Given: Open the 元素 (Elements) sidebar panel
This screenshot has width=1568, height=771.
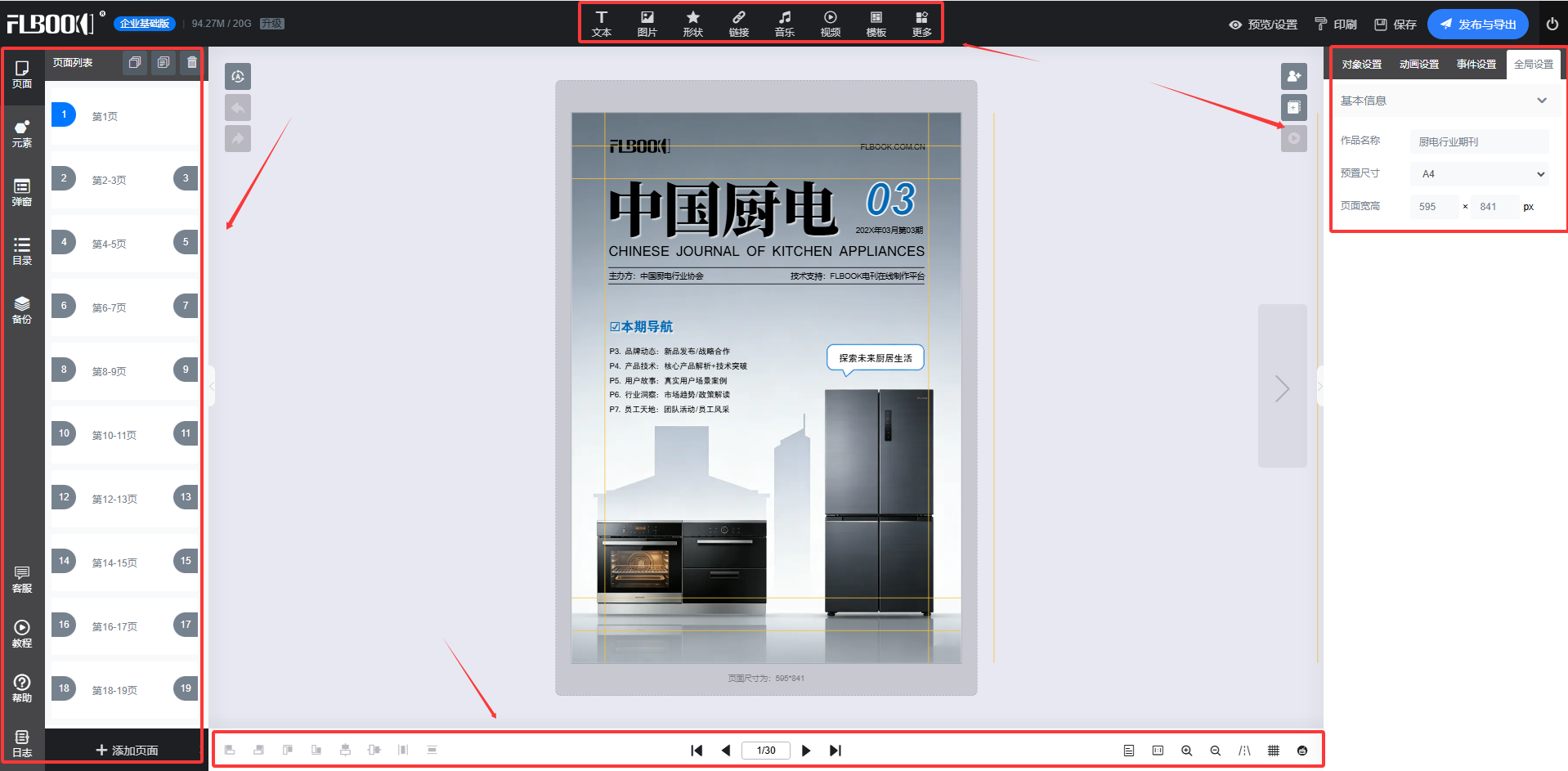Looking at the screenshot, I should click(x=22, y=133).
